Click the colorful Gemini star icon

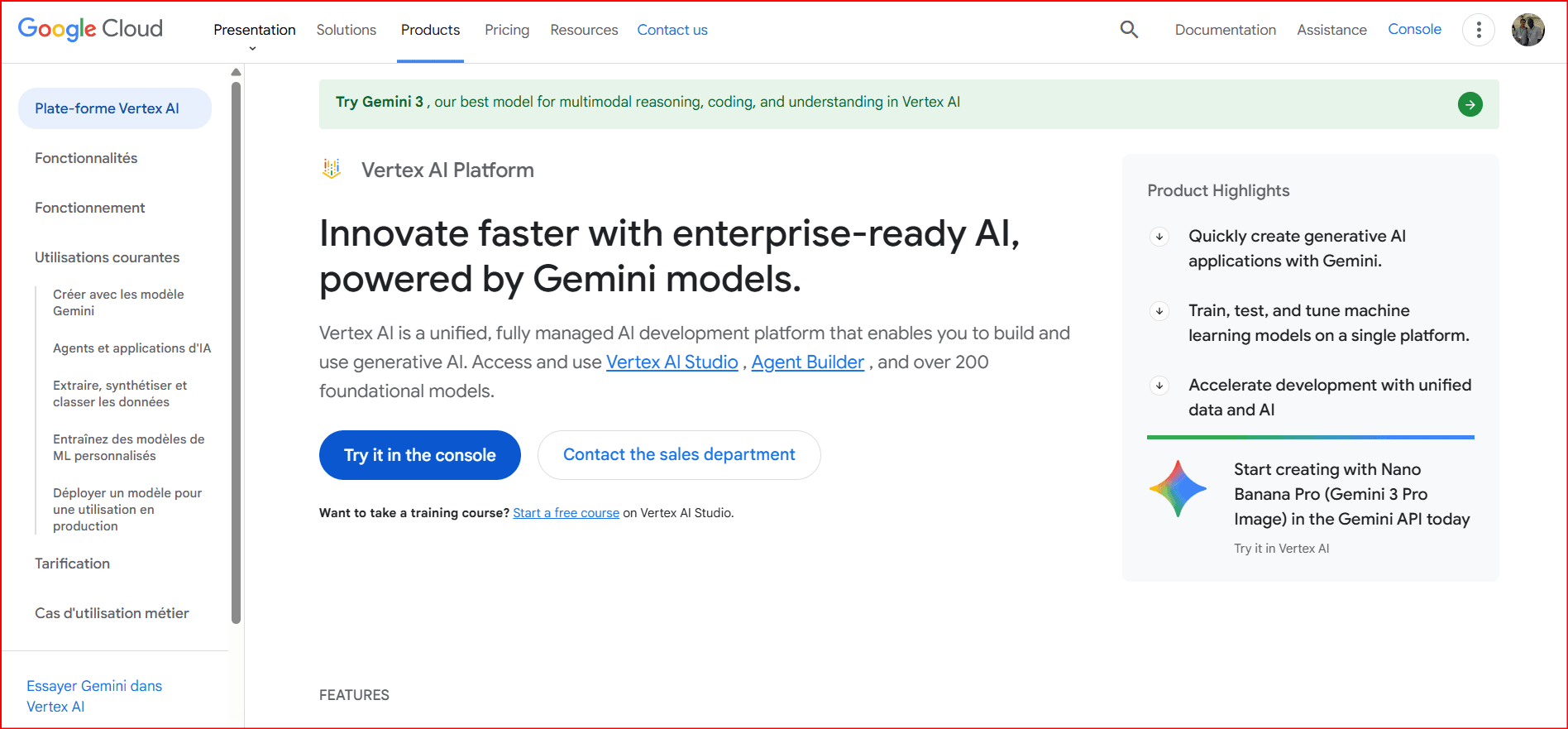(x=1178, y=489)
